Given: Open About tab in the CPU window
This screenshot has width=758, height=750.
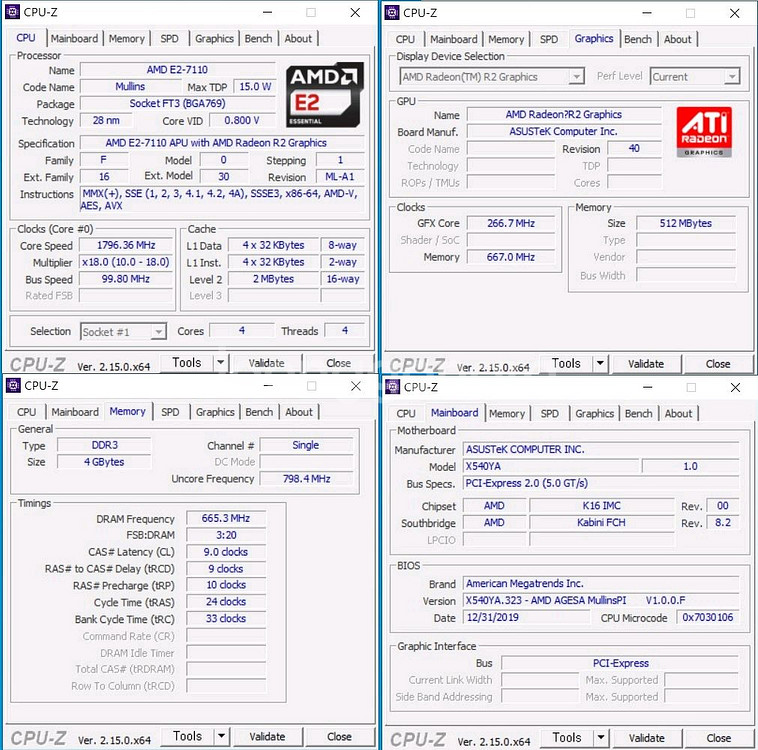Looking at the screenshot, I should point(298,38).
